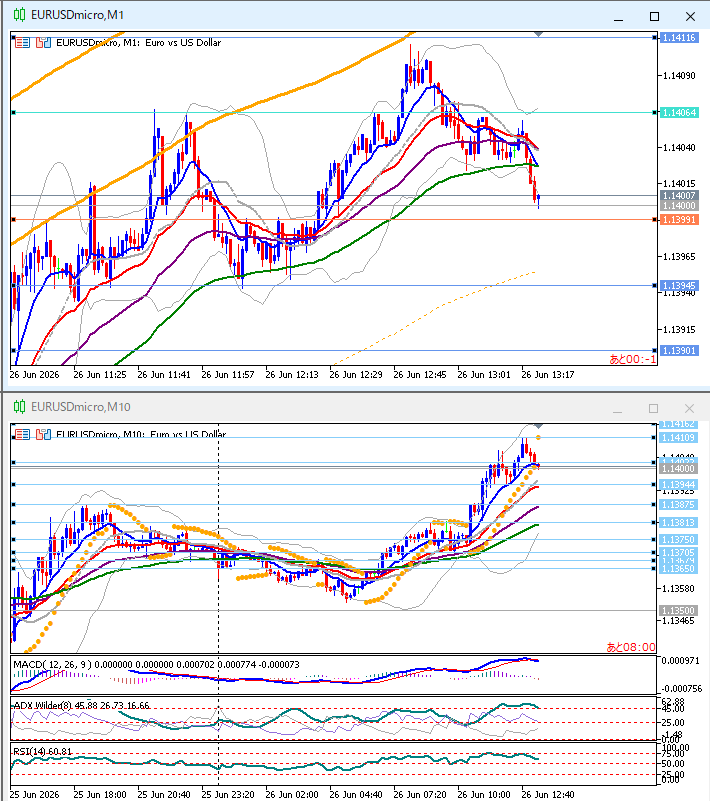Select the 1.13813 price label on M10 chart
This screenshot has width=710, height=801.
tap(678, 523)
